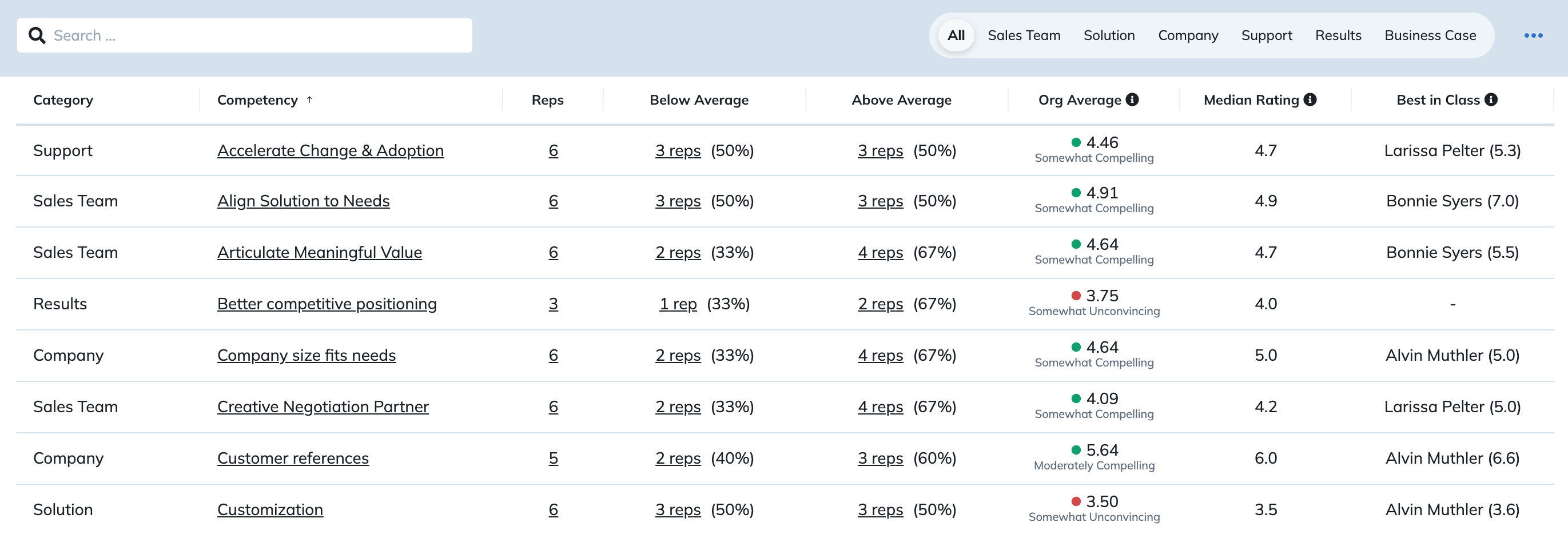Open the Accelerate Change & Adoption competency
This screenshot has width=1568, height=534.
click(x=331, y=150)
